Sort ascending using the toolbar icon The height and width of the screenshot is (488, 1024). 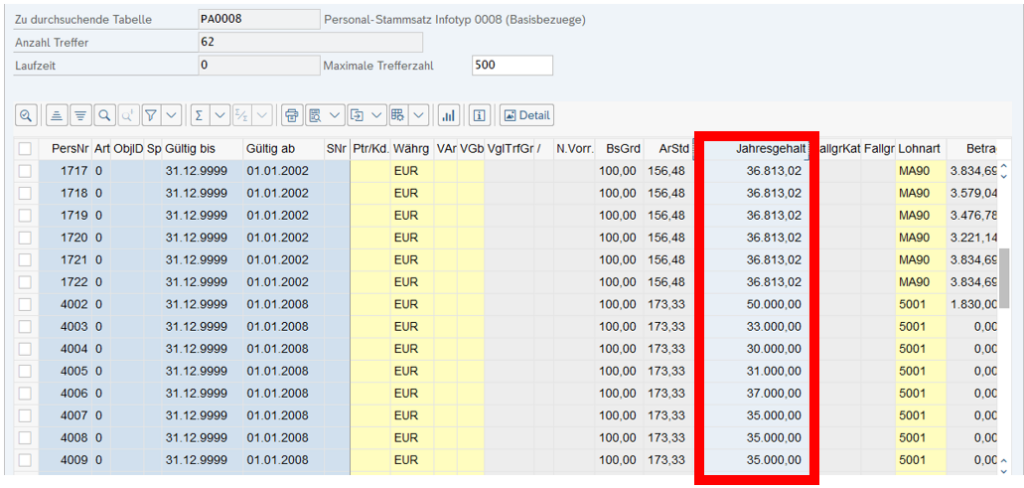[58, 116]
